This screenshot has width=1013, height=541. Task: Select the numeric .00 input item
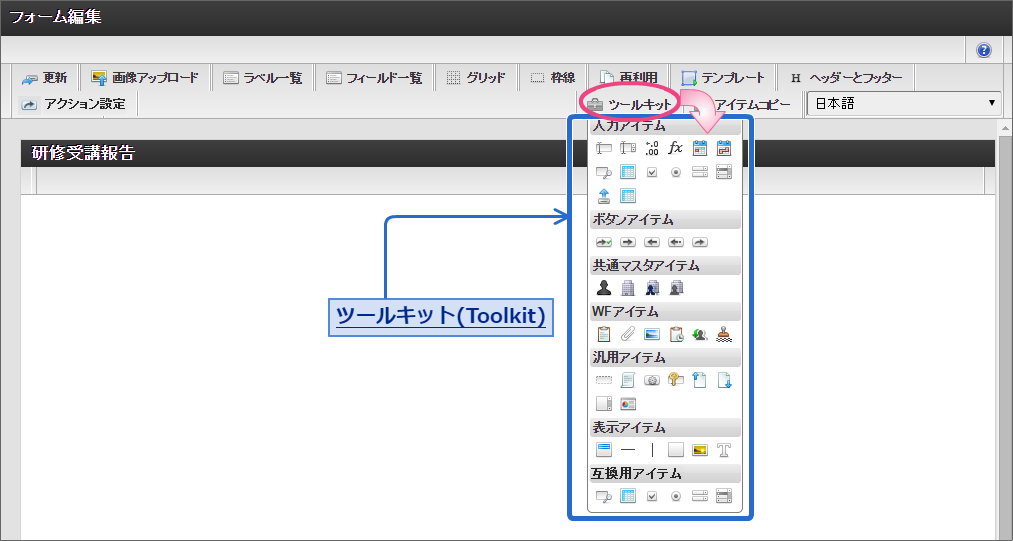[652, 149]
